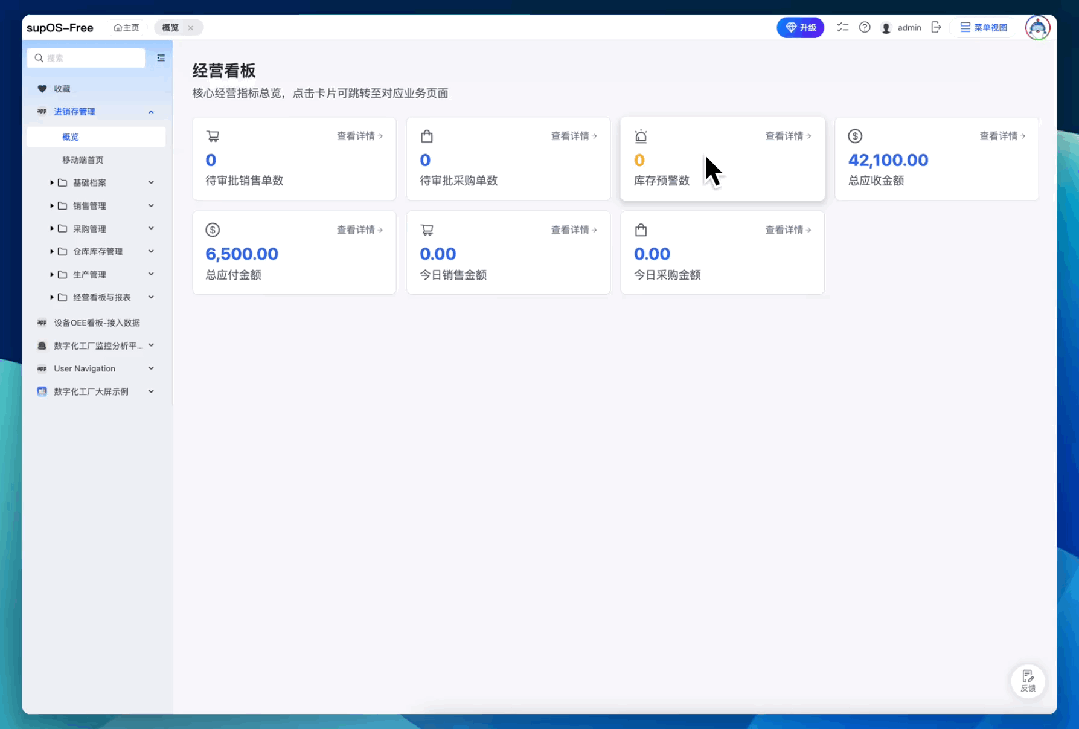Click the robot assistant avatar icon

pyautogui.click(x=1037, y=28)
